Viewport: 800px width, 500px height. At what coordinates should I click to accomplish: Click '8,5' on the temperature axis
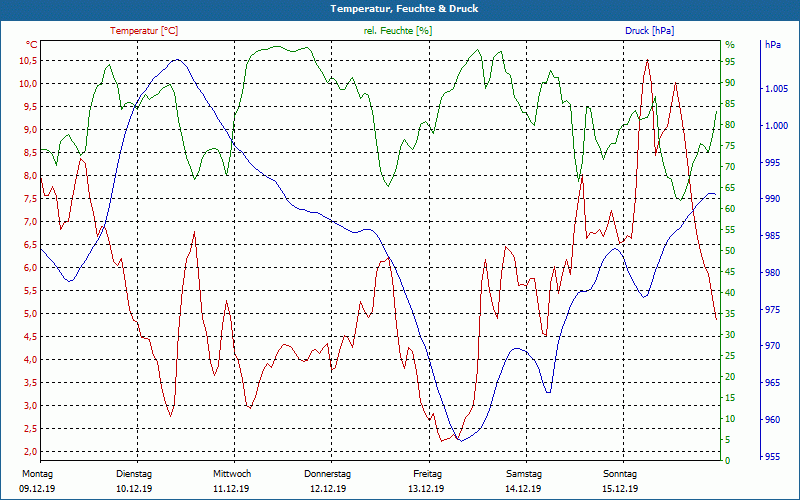point(30,153)
